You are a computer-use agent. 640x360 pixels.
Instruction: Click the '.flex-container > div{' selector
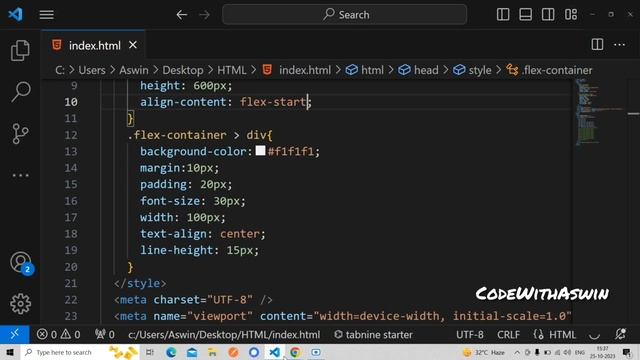(x=200, y=135)
